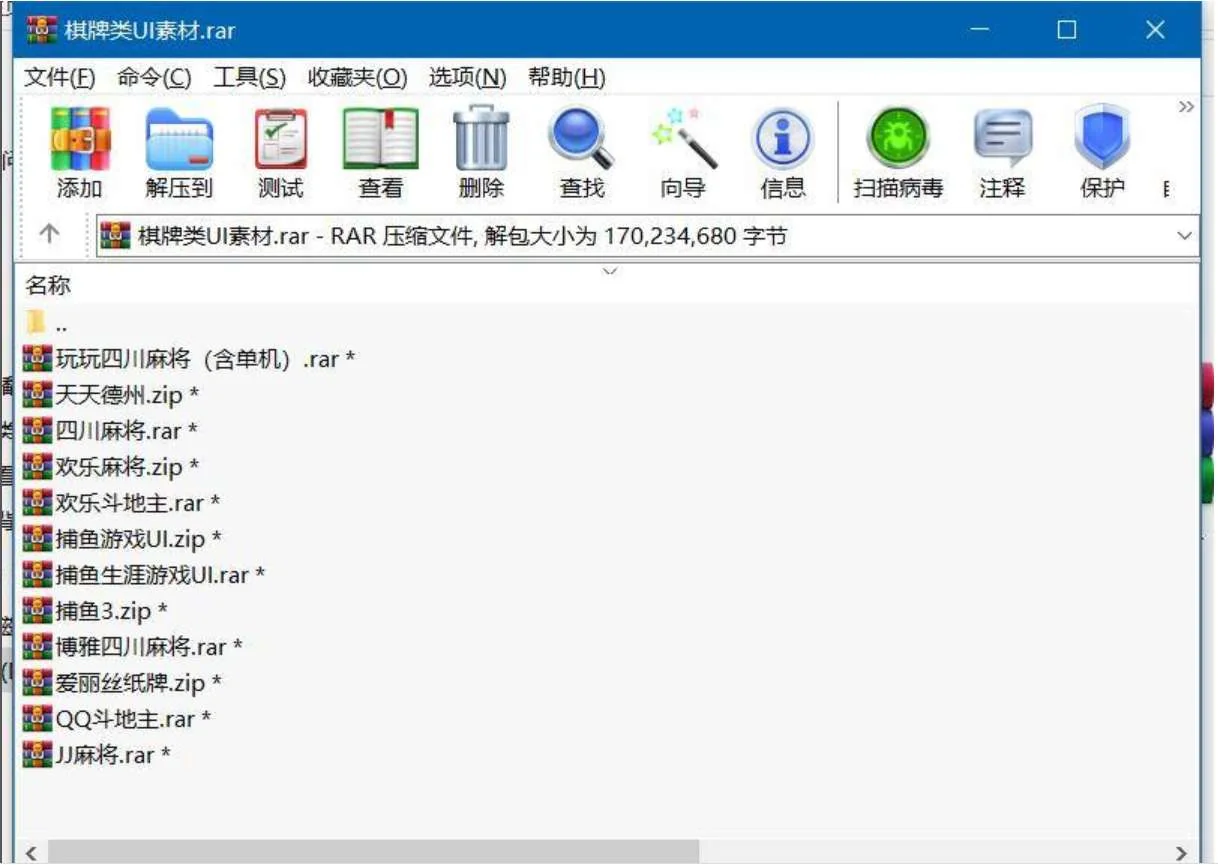Open the 文件(F) menu
This screenshot has height=865, width=1218.
59,78
